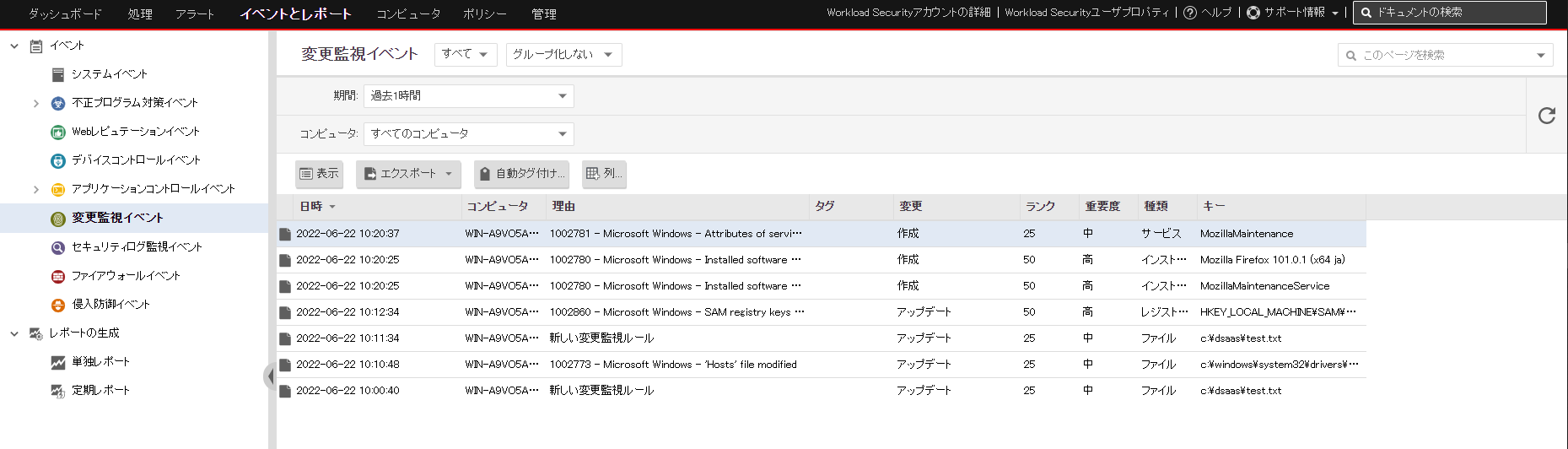Open the Intrusion Prevention (侵入防御イベント) item
The width and height of the screenshot is (1568, 449).
tap(110, 305)
